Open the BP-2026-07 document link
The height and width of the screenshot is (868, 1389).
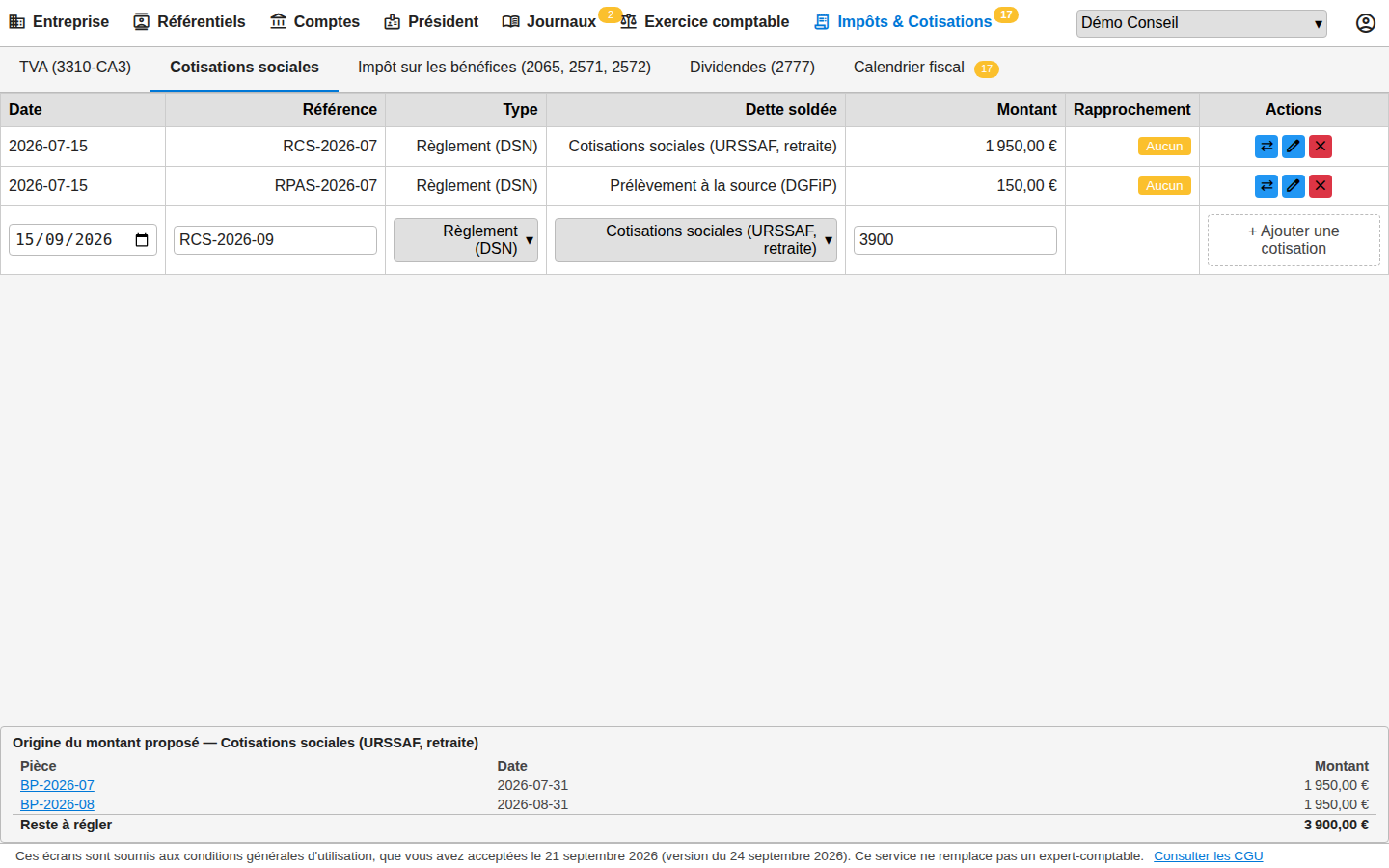click(x=57, y=785)
